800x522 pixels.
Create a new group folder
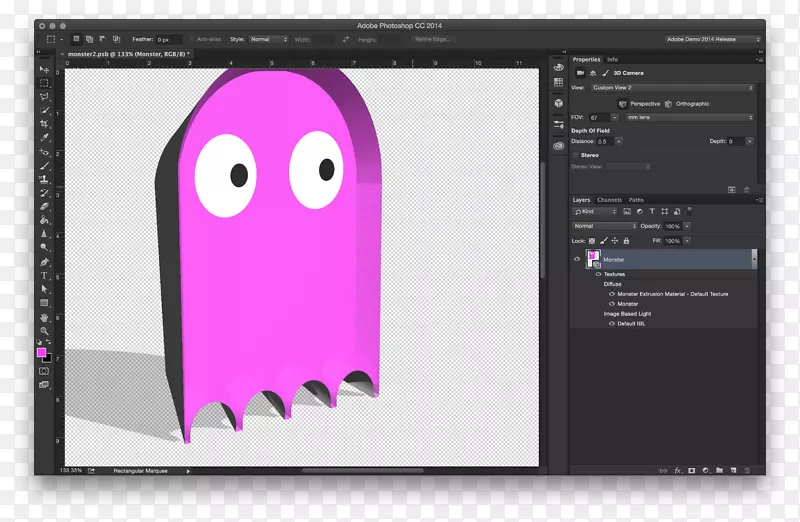[719, 470]
